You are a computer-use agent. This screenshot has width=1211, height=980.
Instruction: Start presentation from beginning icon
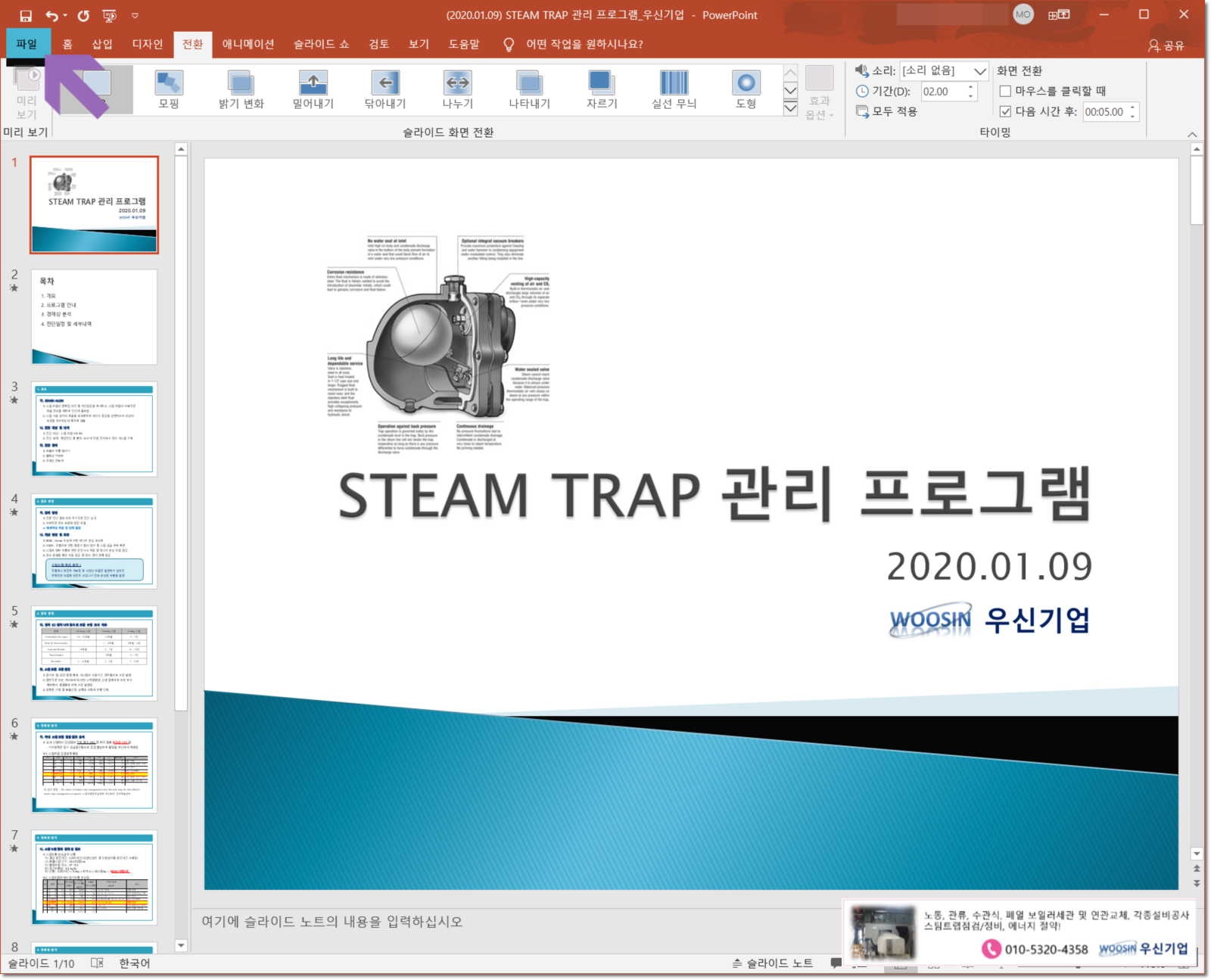(110, 15)
